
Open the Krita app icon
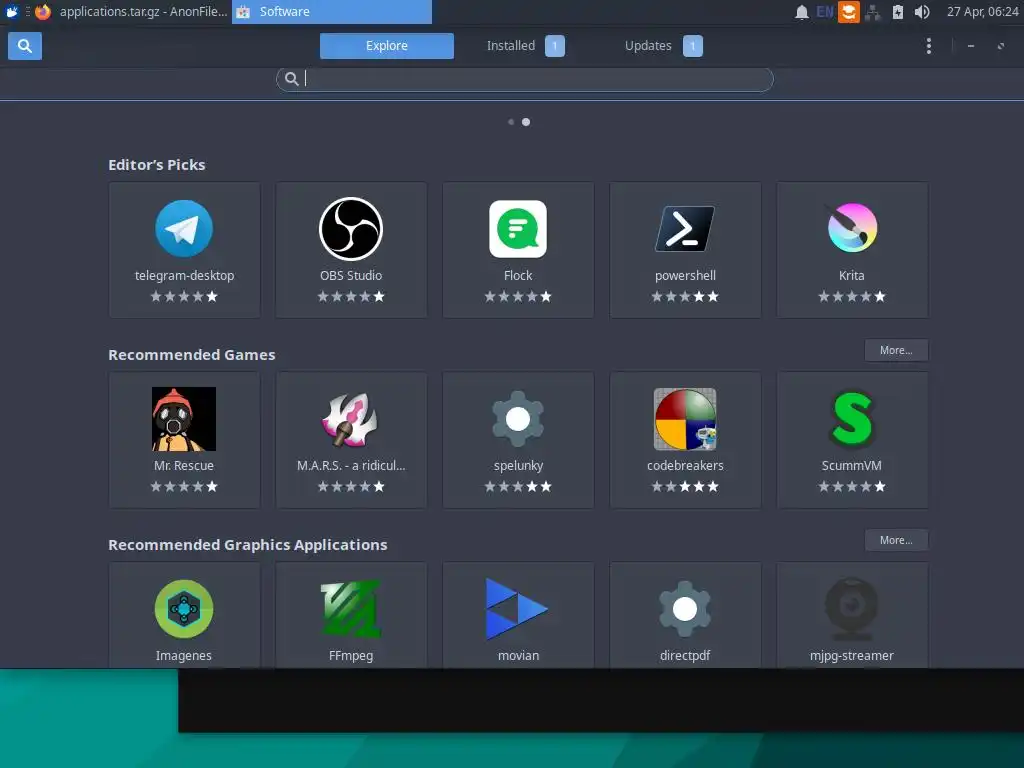(x=852, y=227)
